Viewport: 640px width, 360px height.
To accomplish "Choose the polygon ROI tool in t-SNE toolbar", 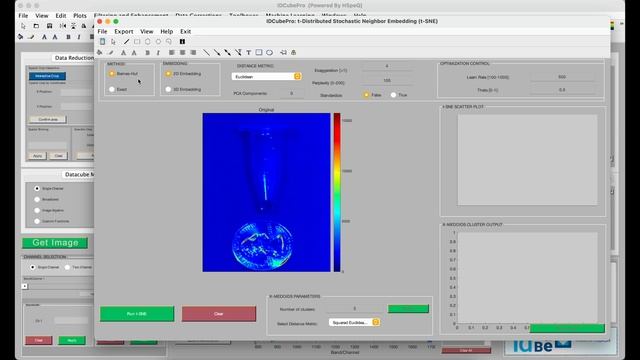I will click(x=148, y=42).
